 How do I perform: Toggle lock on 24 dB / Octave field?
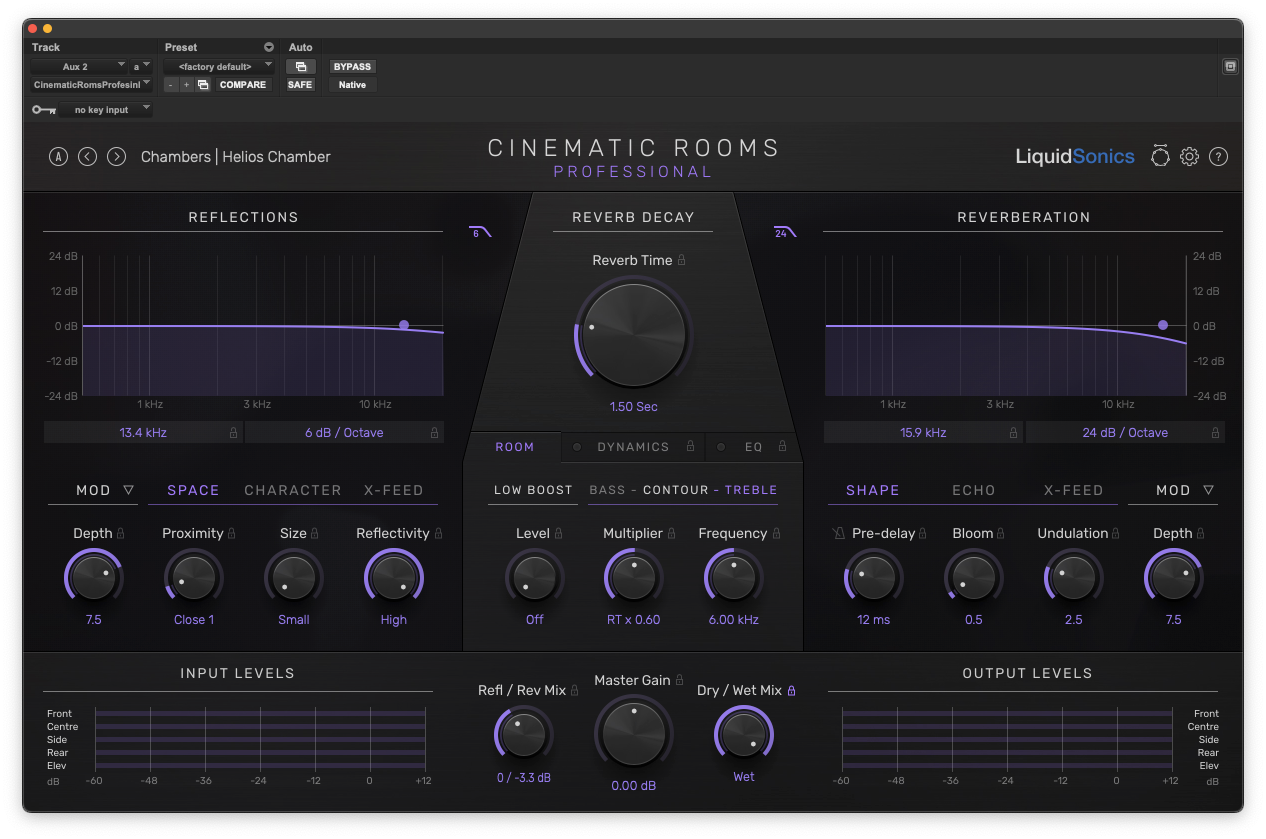click(x=1215, y=433)
